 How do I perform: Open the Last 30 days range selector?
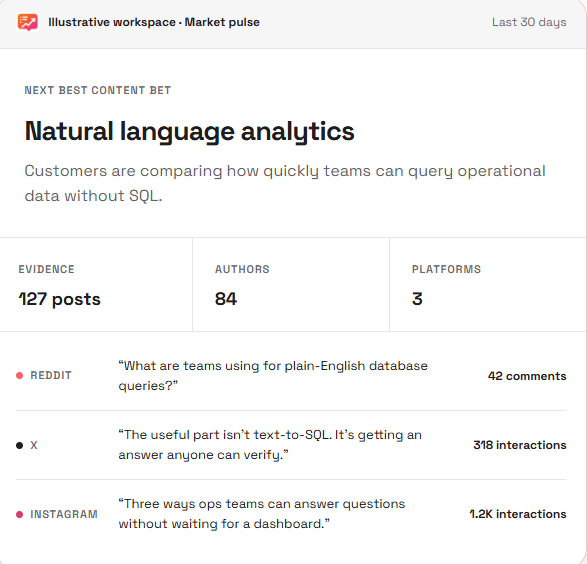pos(529,22)
